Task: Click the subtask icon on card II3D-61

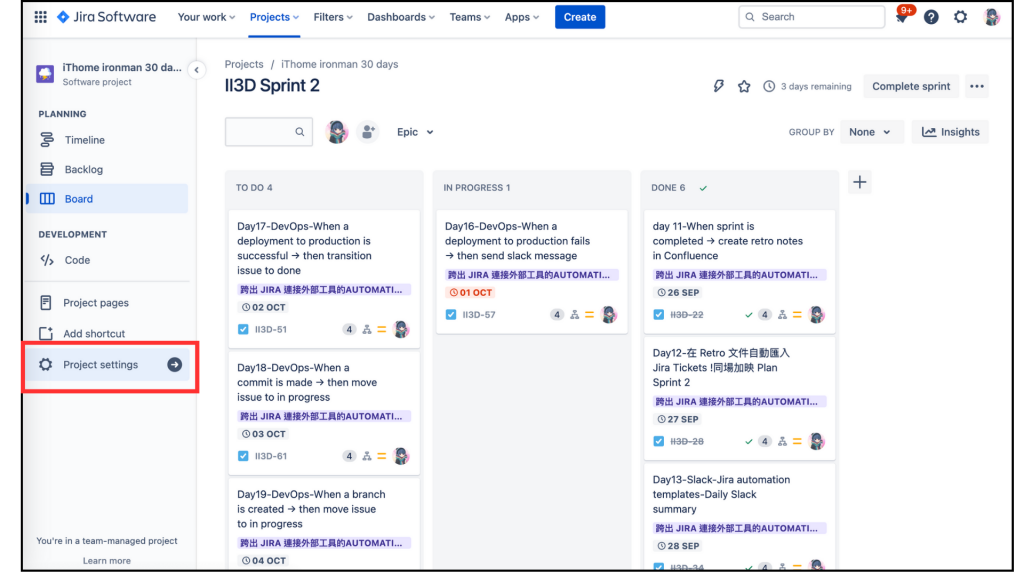Action: click(x=367, y=456)
